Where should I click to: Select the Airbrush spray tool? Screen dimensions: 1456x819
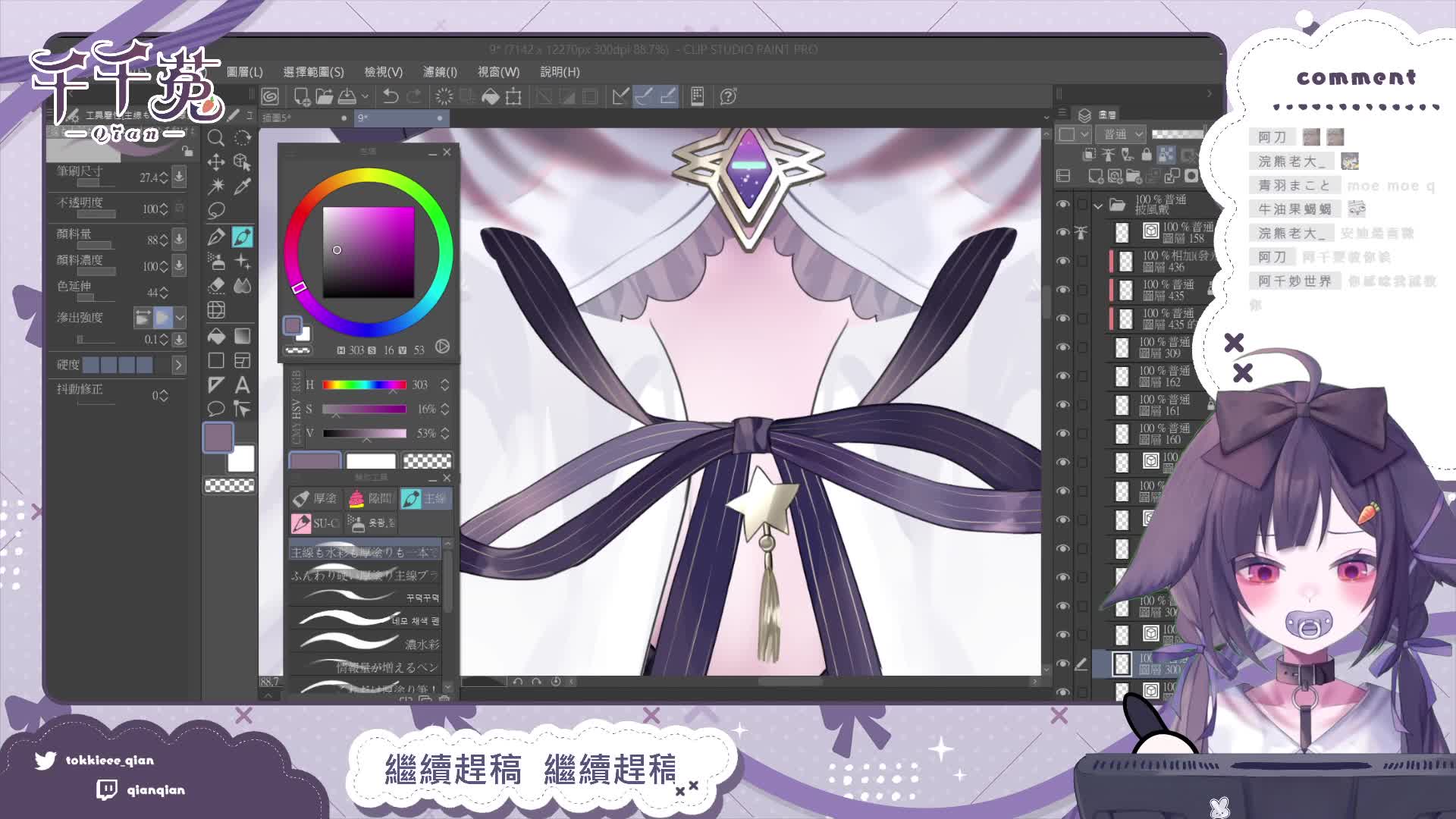(216, 262)
